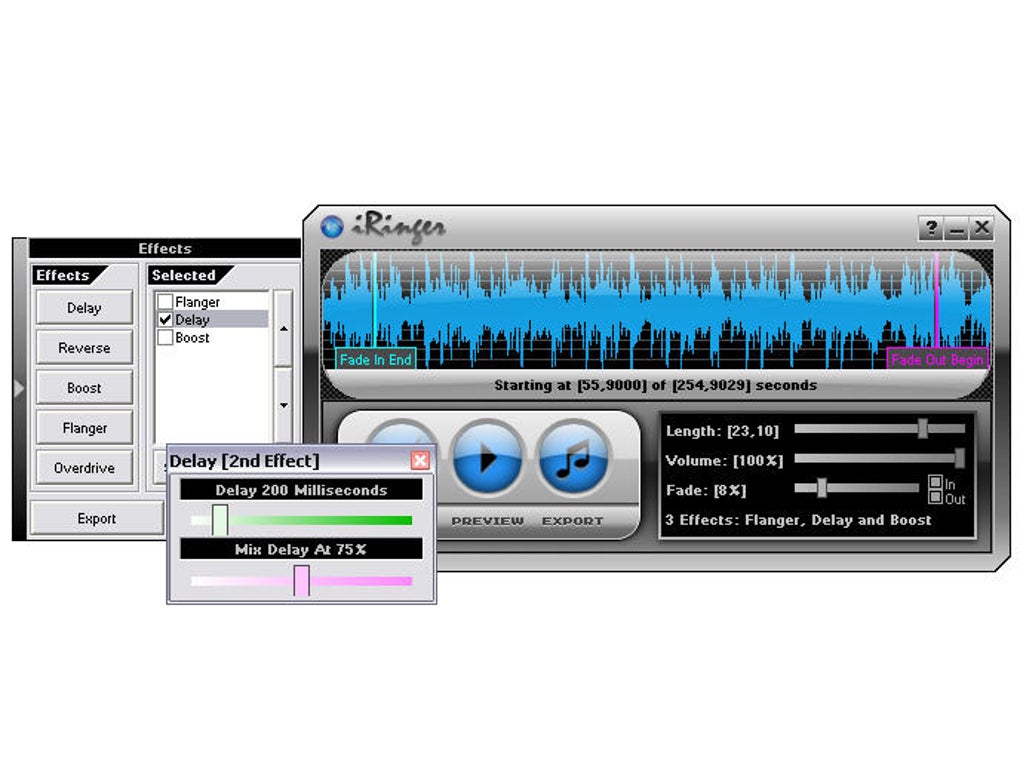The image size is (1020, 771).
Task: Open help with the question mark button
Action: pos(931,228)
